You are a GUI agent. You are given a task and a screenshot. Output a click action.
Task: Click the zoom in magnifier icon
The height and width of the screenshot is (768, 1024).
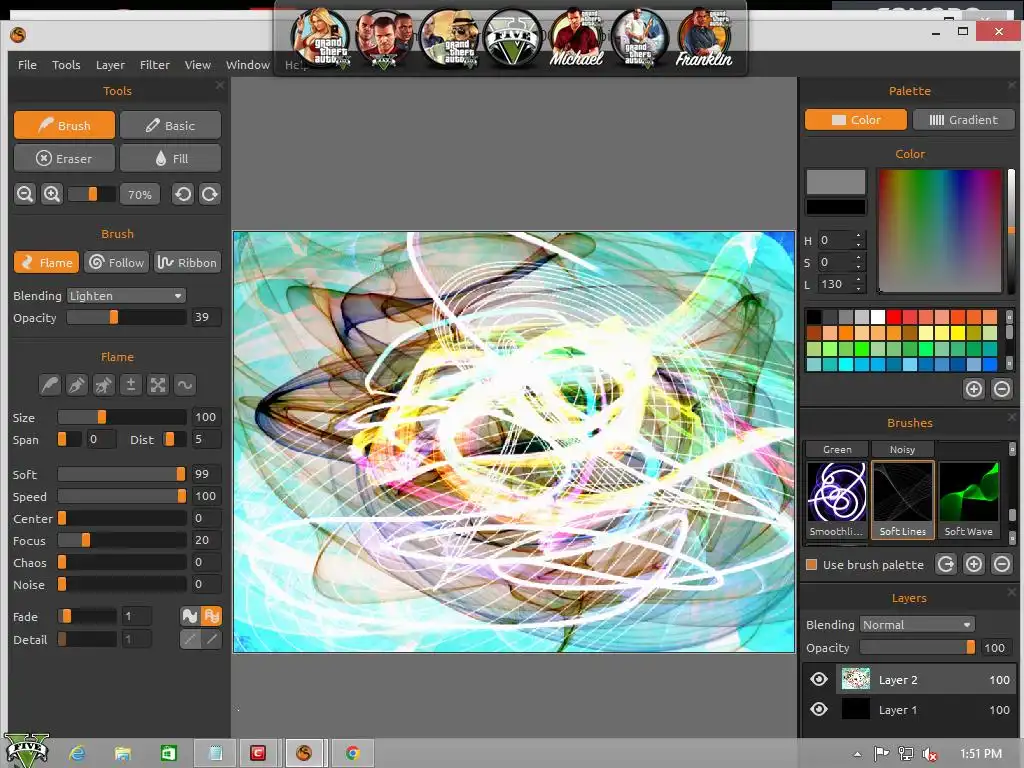click(x=52, y=194)
